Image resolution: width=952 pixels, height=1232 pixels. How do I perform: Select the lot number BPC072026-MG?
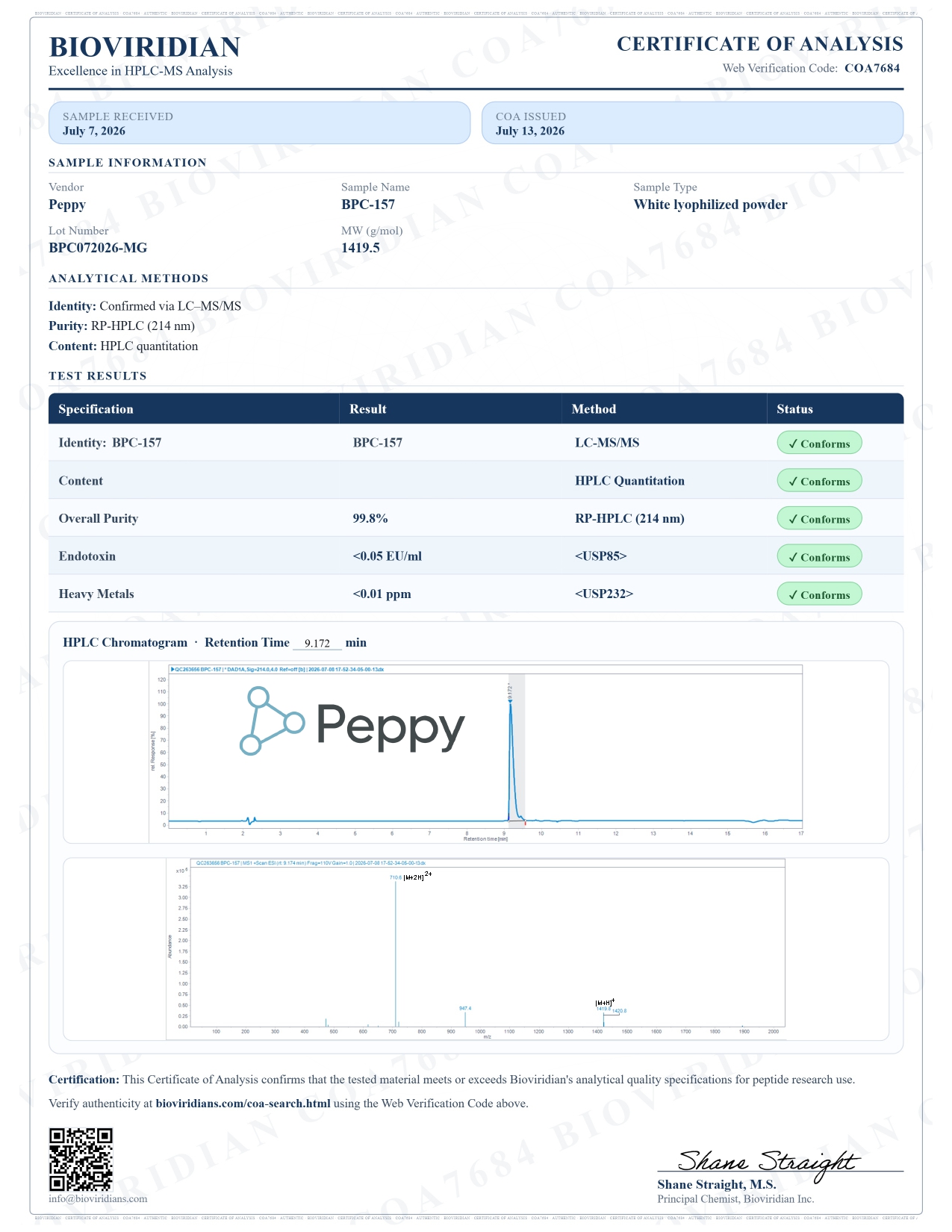[x=98, y=248]
